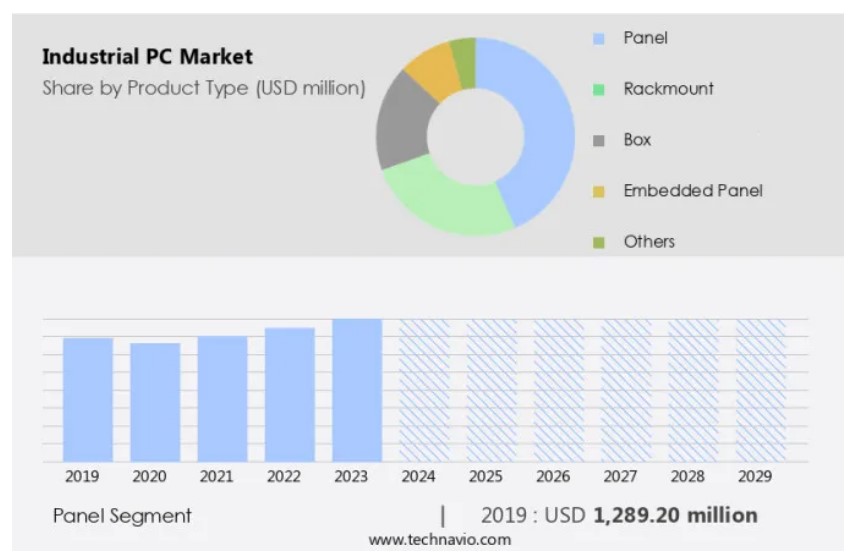Screen dimensions: 853x559
Task: Click the blue Panel legend swatch
Action: click(x=599, y=38)
